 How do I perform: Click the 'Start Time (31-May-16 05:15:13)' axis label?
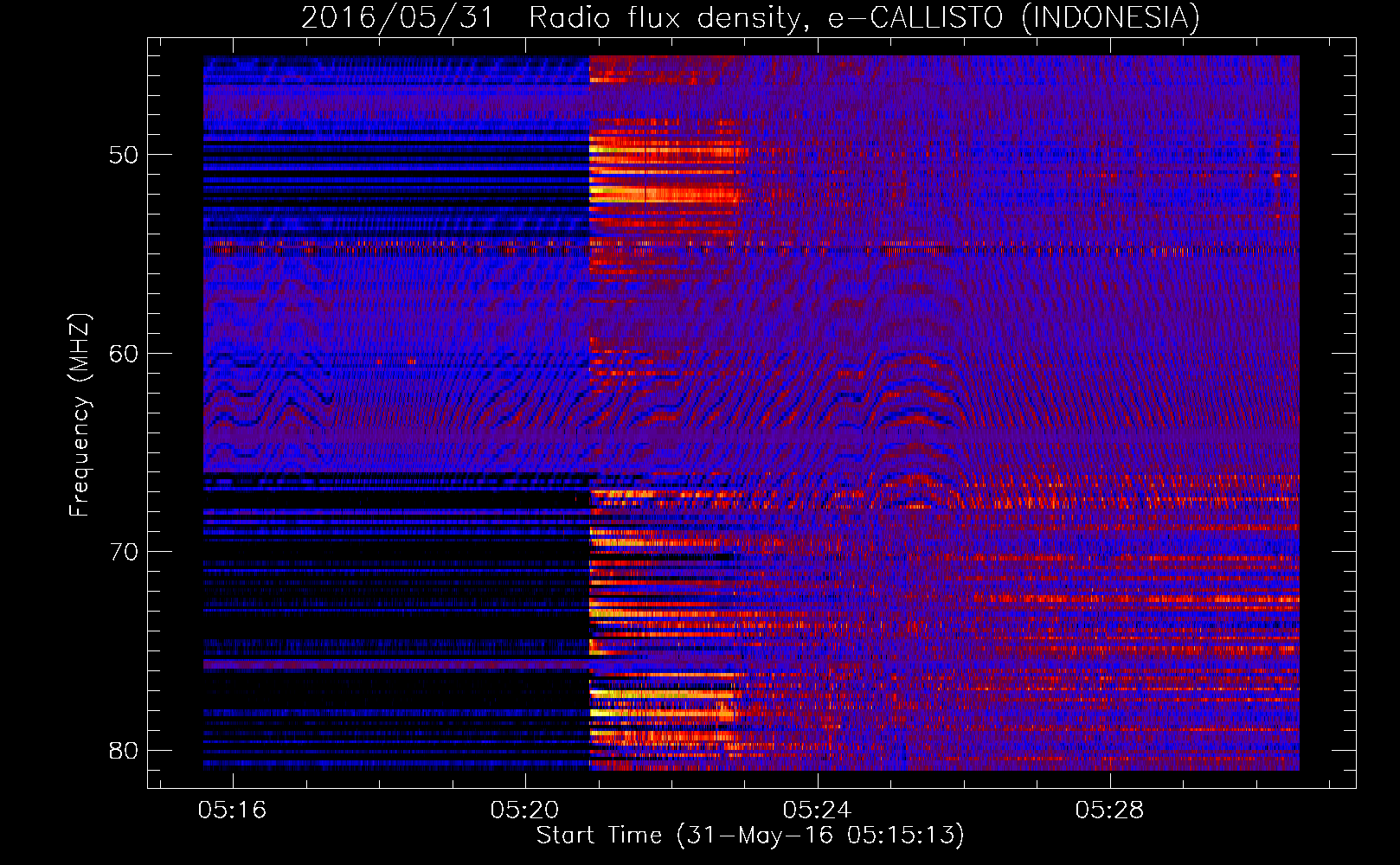750,836
